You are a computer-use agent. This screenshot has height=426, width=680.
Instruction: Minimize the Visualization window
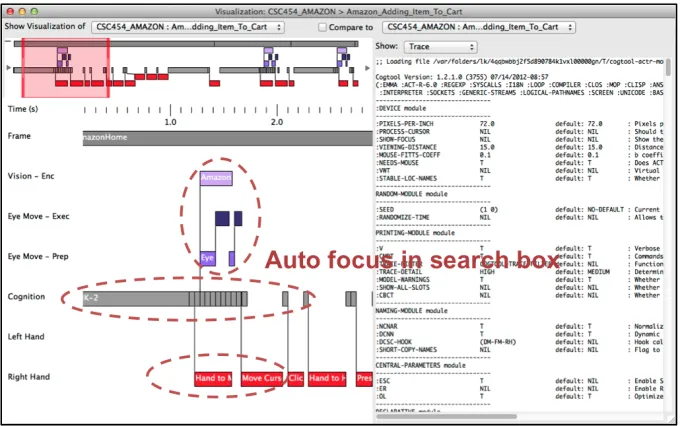click(23, 12)
